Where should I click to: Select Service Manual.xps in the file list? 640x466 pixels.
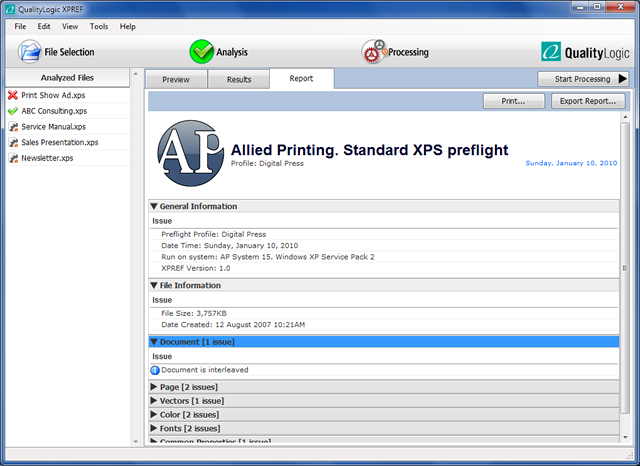tap(53, 126)
